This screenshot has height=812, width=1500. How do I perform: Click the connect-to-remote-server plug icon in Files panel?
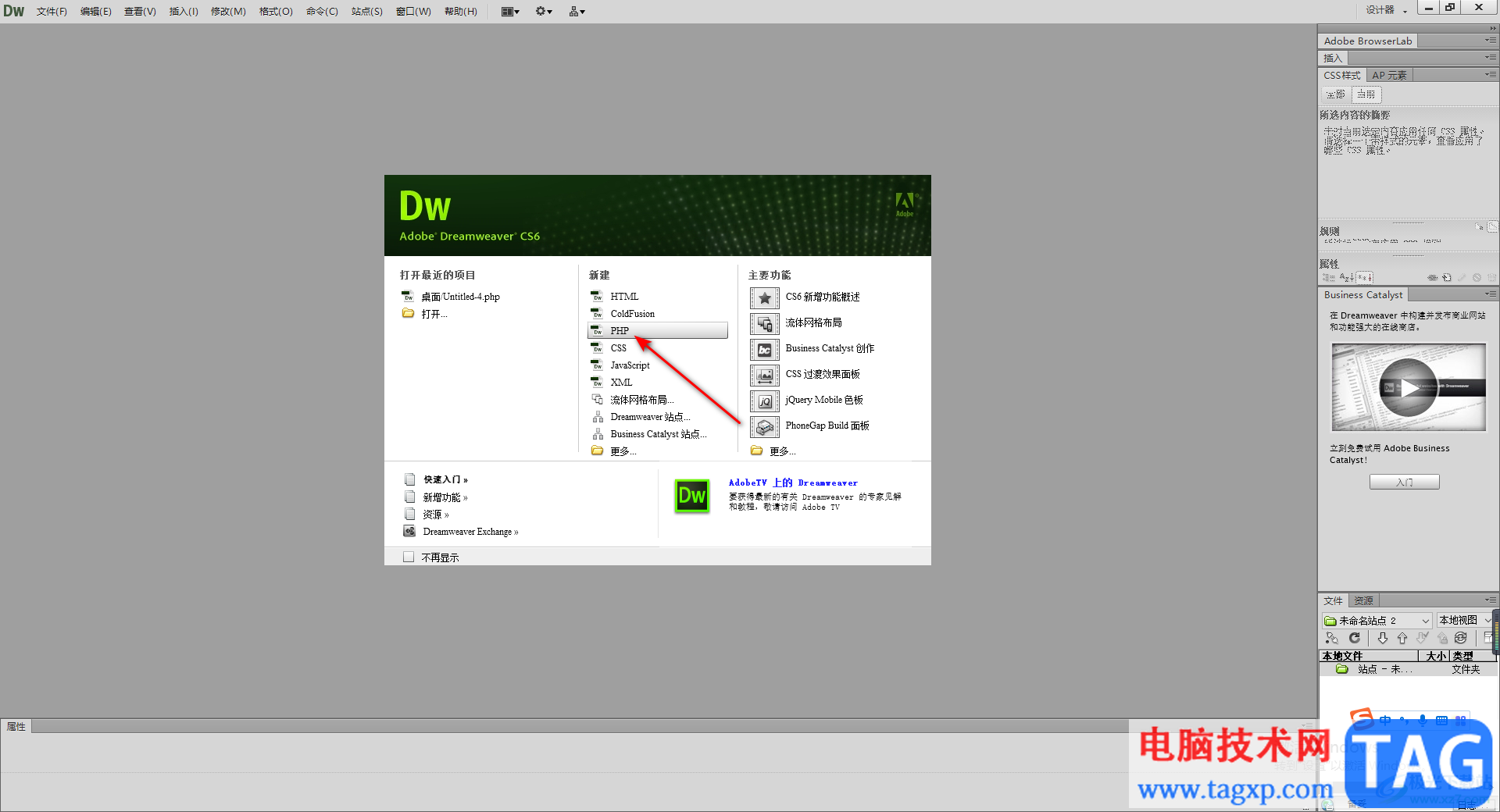tap(1331, 638)
